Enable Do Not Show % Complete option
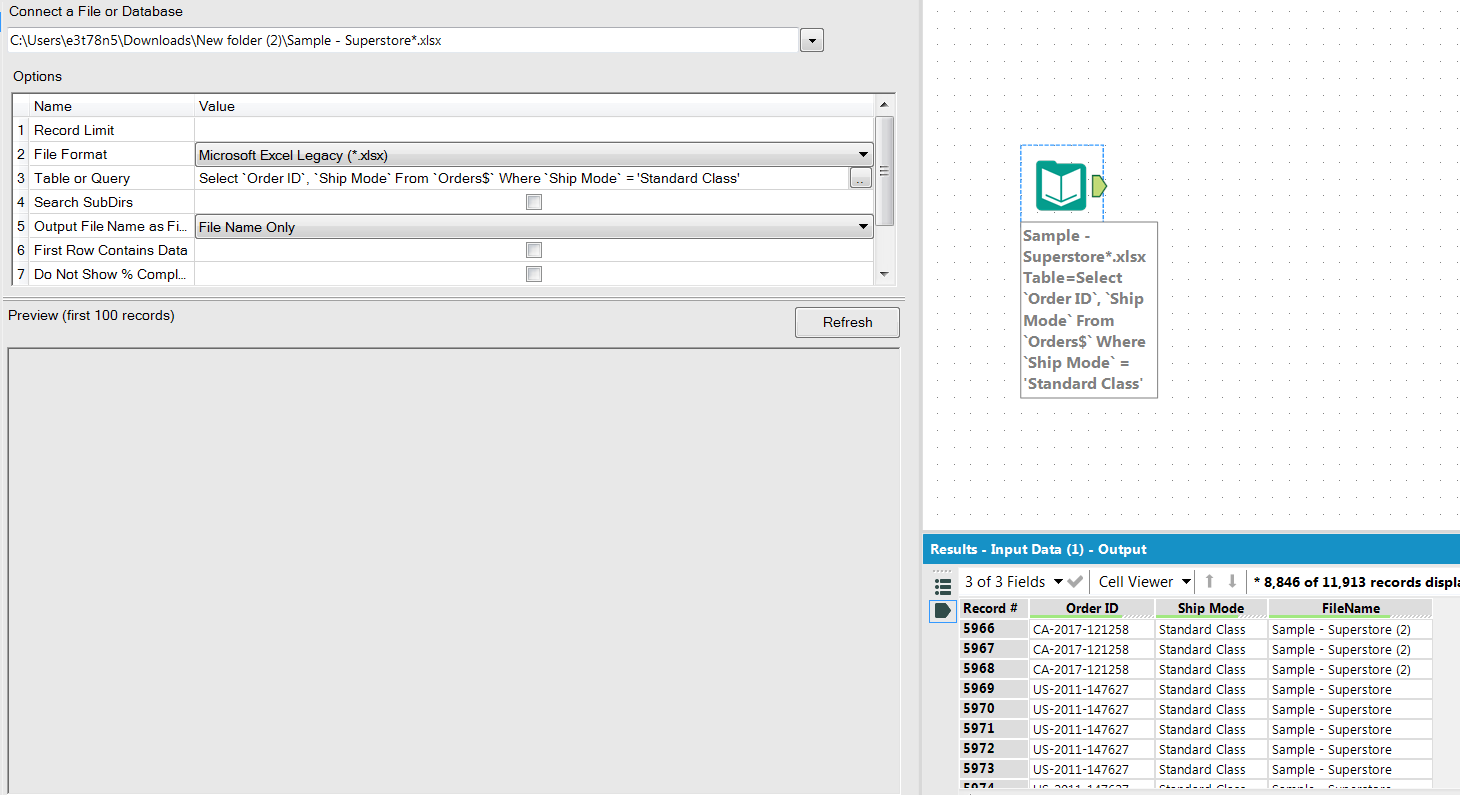This screenshot has height=795, width=1460. pos(534,273)
